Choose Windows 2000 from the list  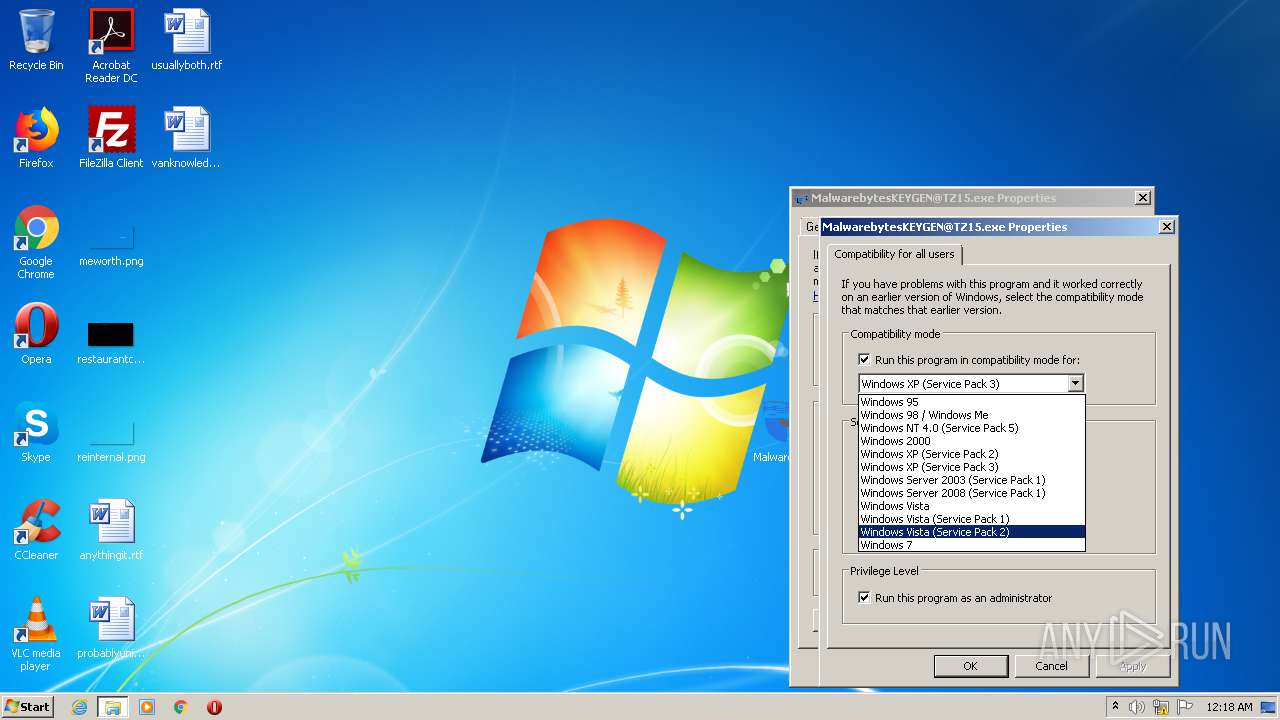point(971,441)
